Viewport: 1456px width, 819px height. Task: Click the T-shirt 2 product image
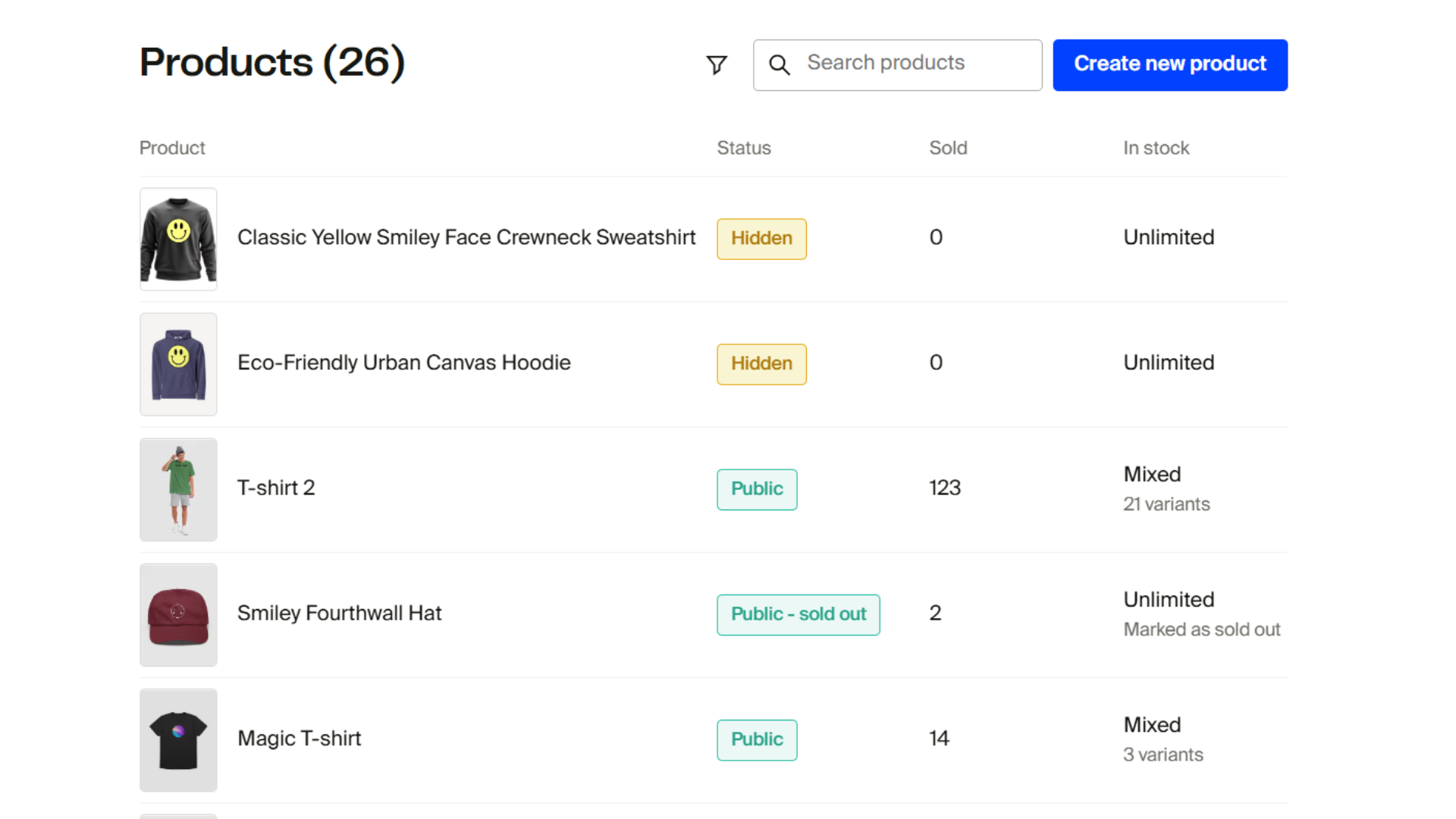177,489
